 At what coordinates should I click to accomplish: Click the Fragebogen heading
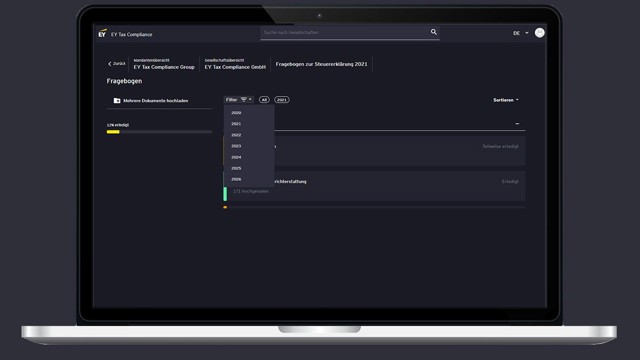124,81
